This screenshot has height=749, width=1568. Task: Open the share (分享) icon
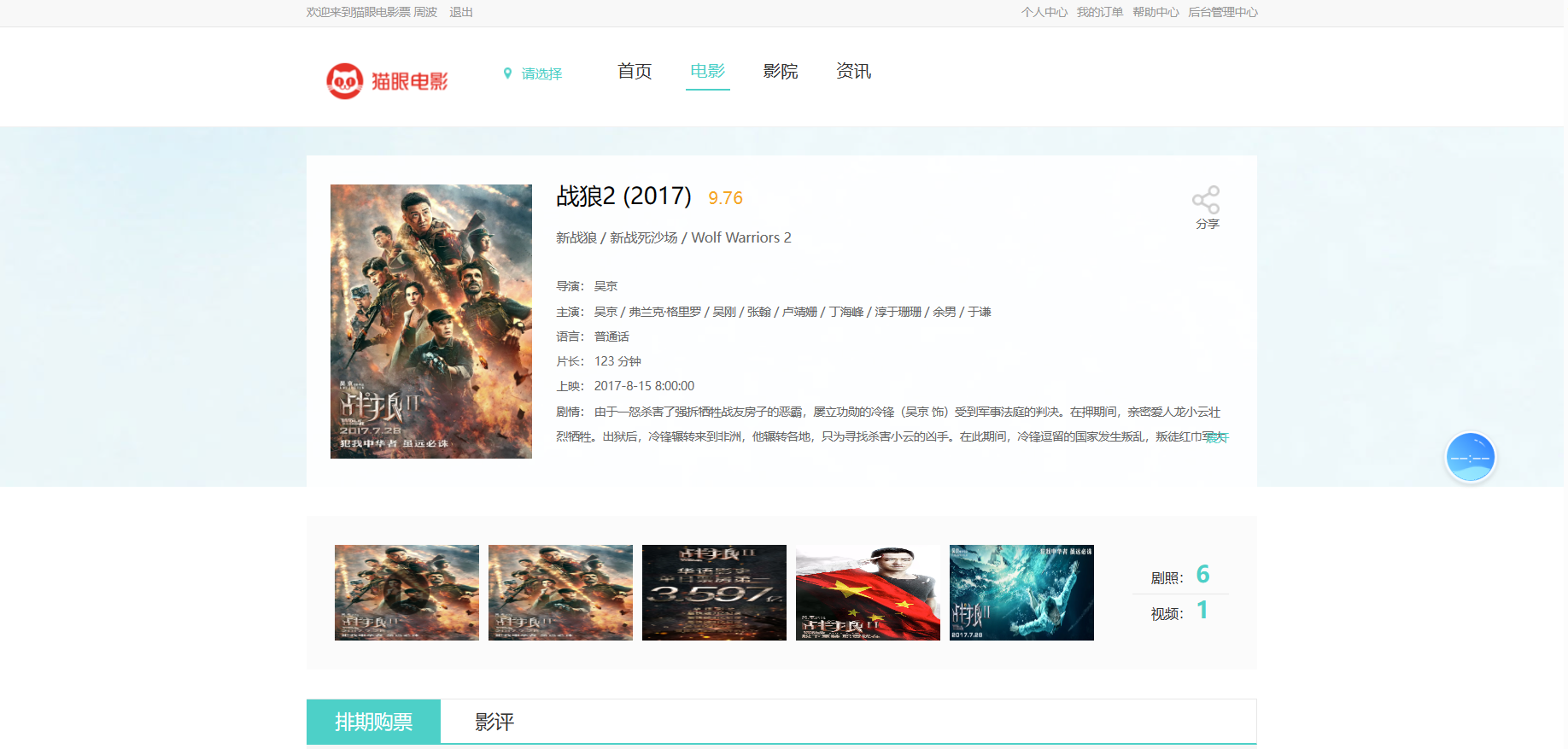click(x=1206, y=201)
